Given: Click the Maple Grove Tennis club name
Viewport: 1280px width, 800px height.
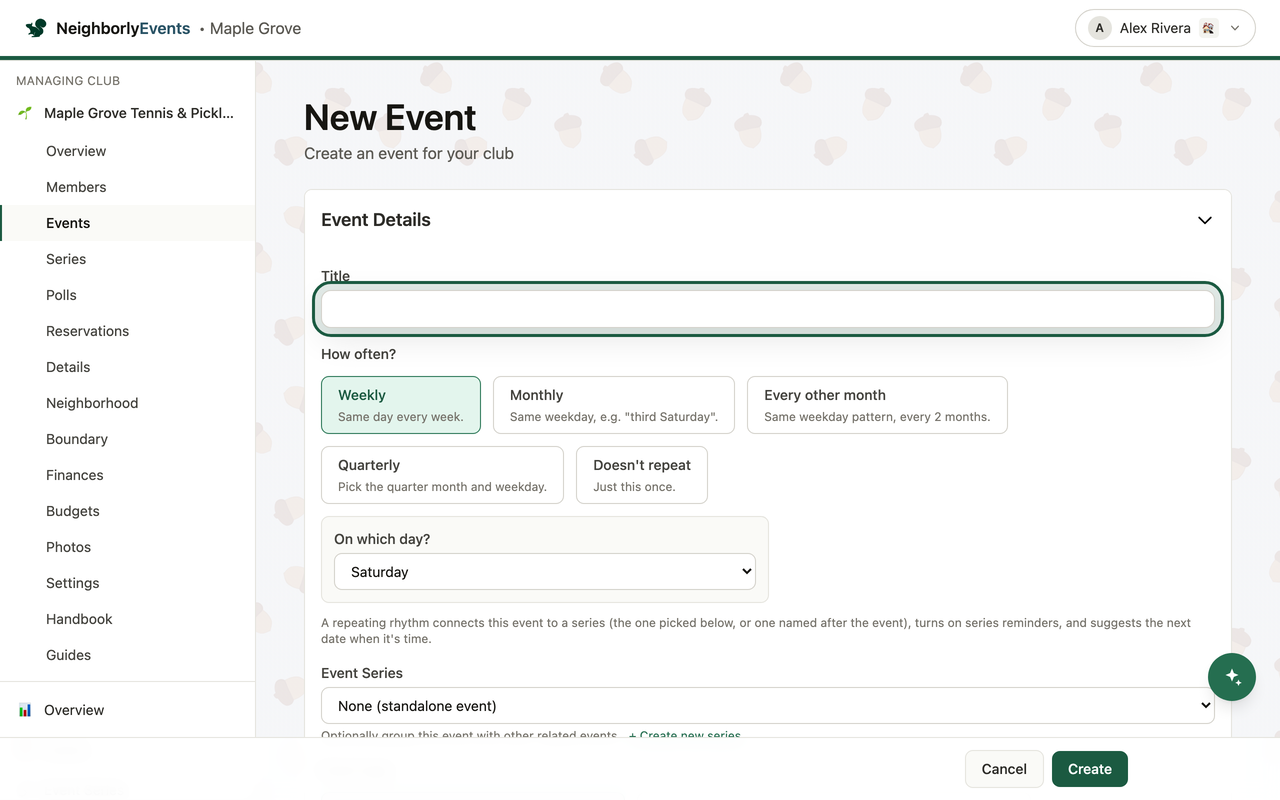Looking at the screenshot, I should click(x=139, y=113).
